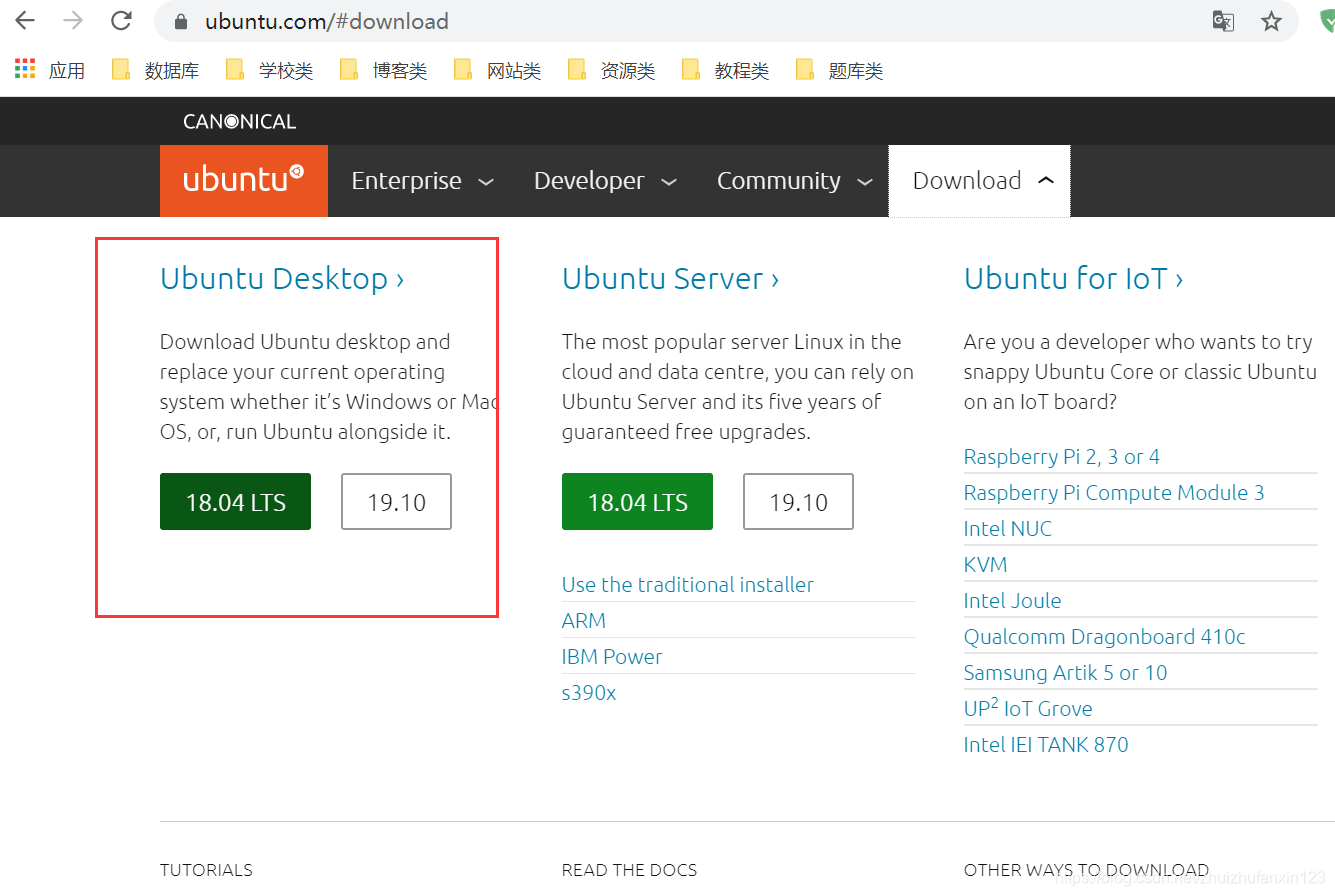This screenshot has width=1335, height=896.
Task: Open the Raspberry Pi 2, 3 or 4 link
Action: (x=1062, y=456)
